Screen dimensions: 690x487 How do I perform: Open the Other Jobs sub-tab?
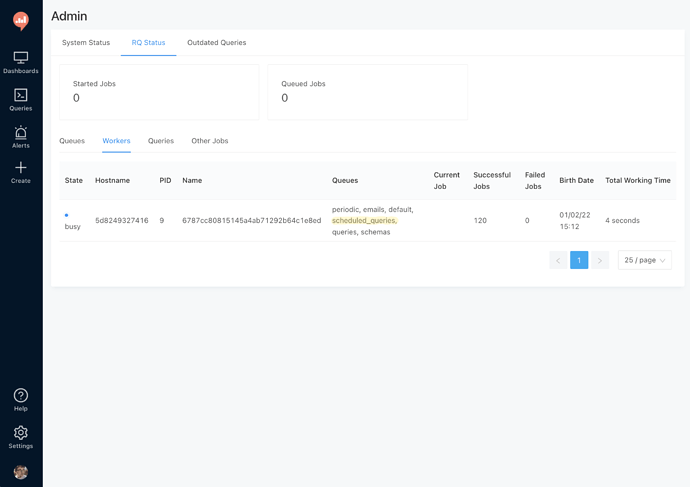(x=209, y=141)
